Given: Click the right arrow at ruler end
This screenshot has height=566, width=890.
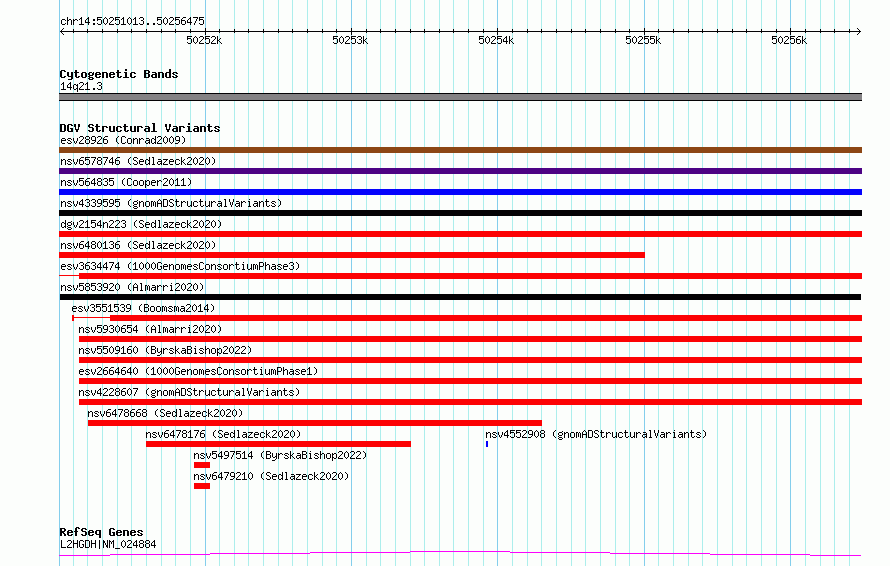Looking at the screenshot, I should 859,31.
